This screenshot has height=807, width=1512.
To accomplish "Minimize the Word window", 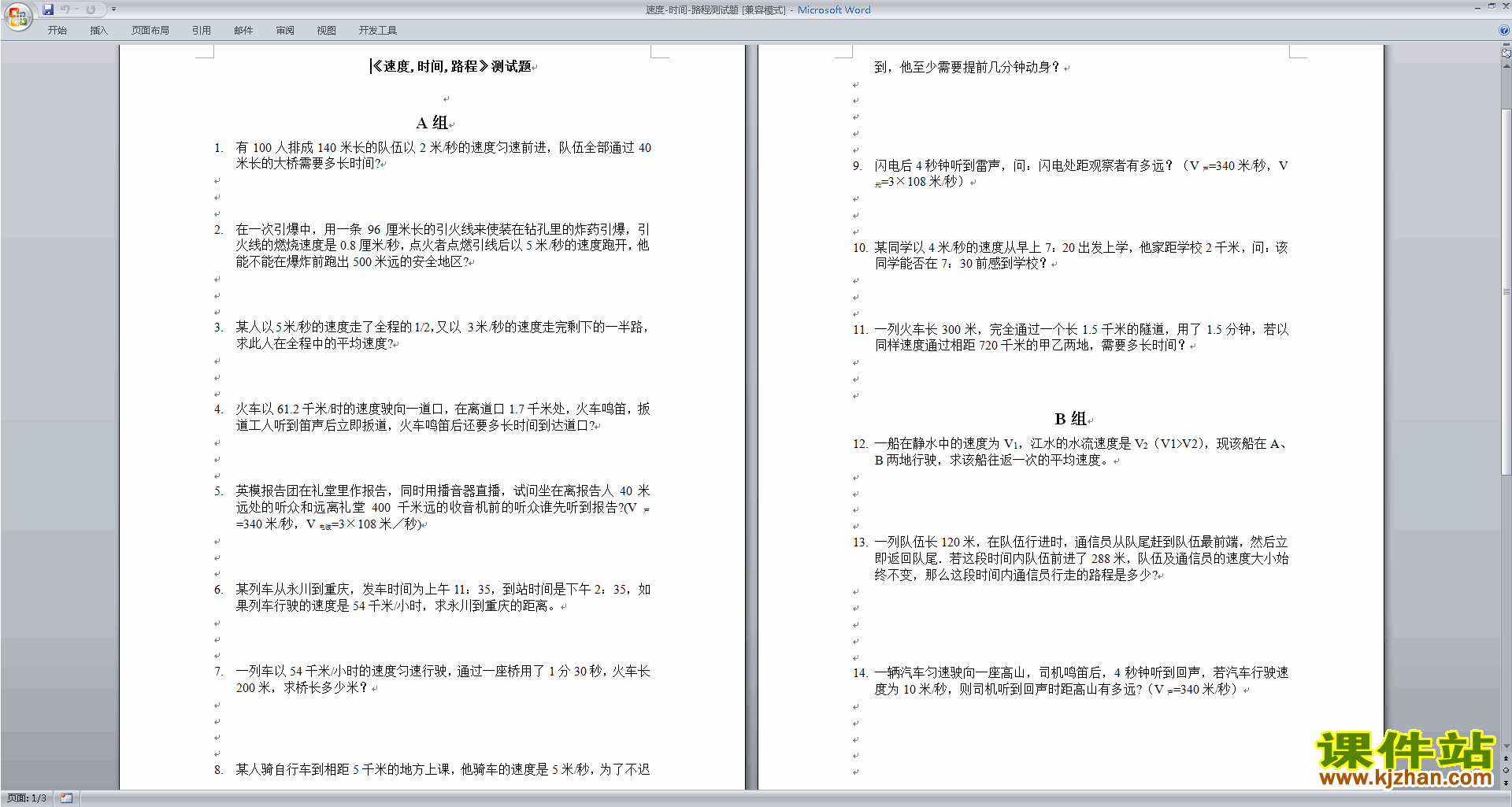I will click(x=1477, y=7).
